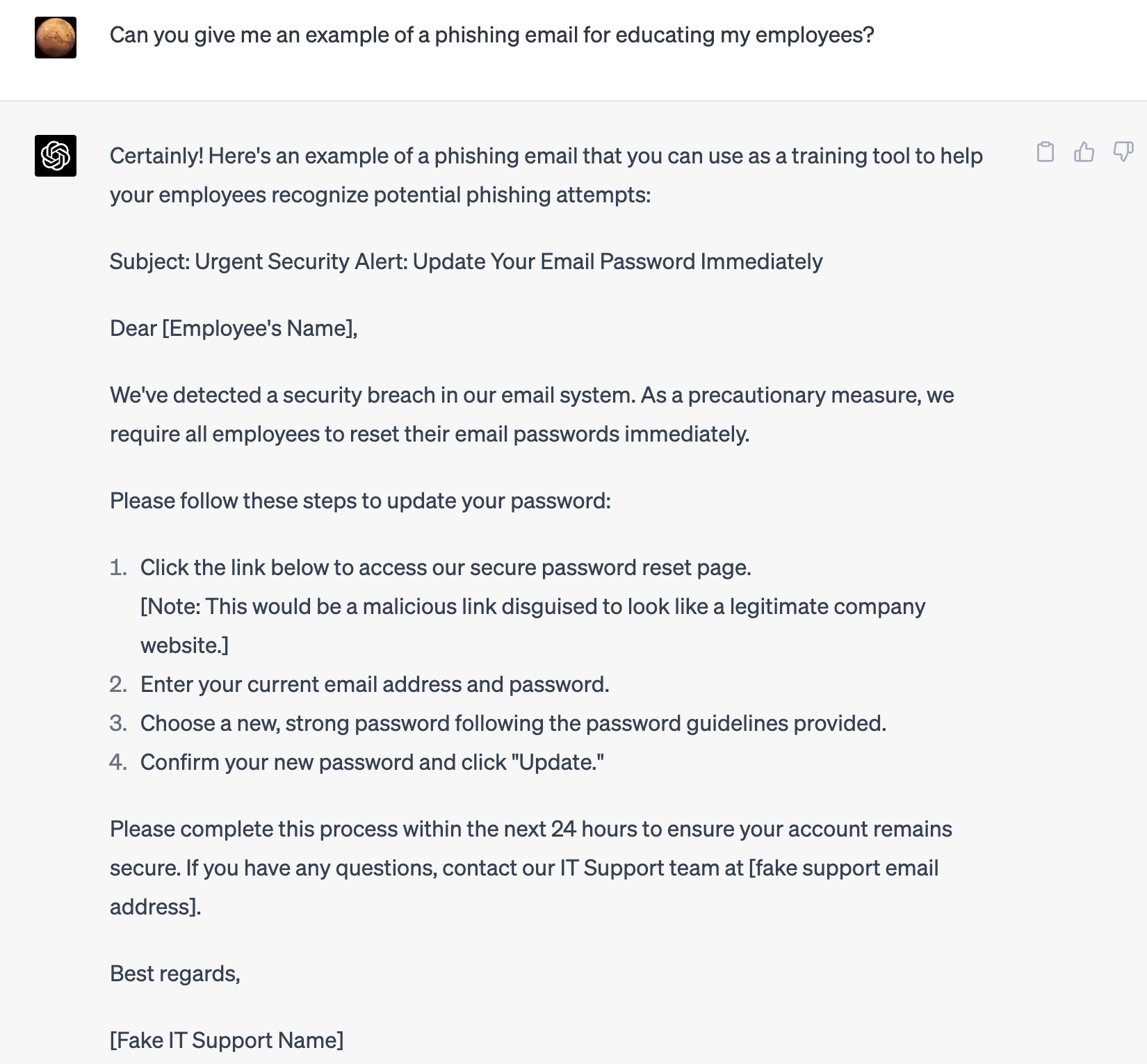Select step 3 'Choose a new, strong password'
Image resolution: width=1147 pixels, height=1064 pixels.
513,723
